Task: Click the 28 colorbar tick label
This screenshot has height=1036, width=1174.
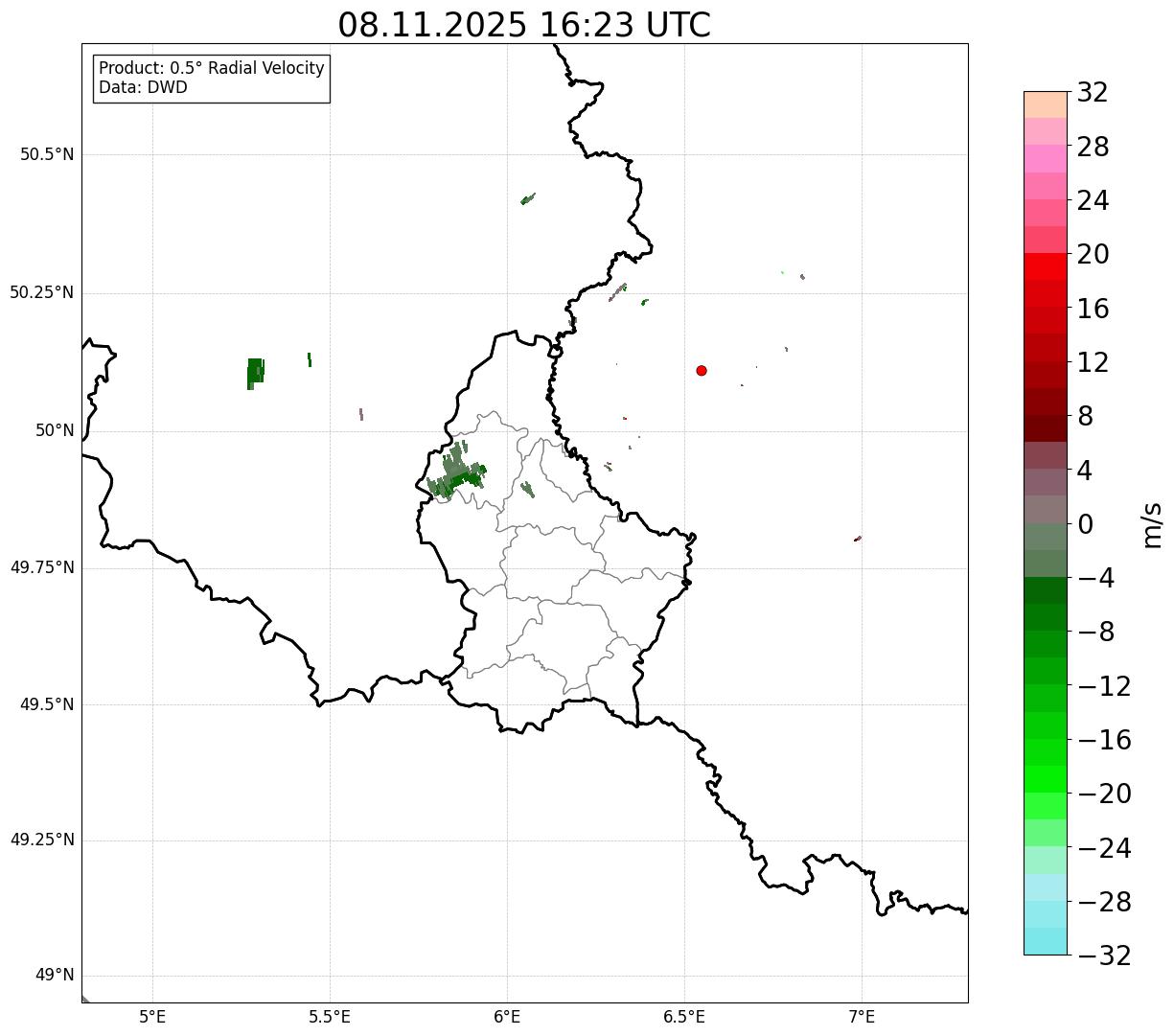Action: [1093, 147]
